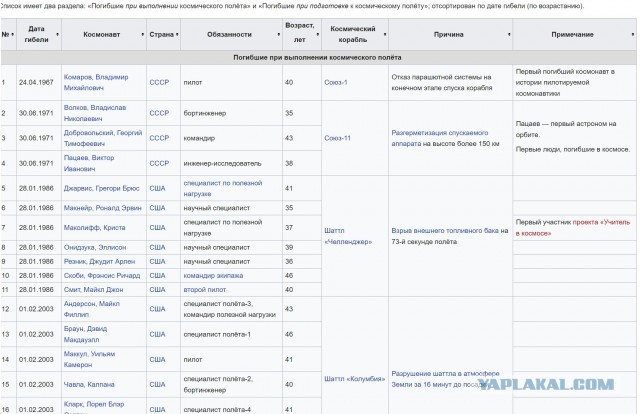640x414 pixels.
Task: Open Шаттл «Челленджер» link
Action: click(x=348, y=236)
